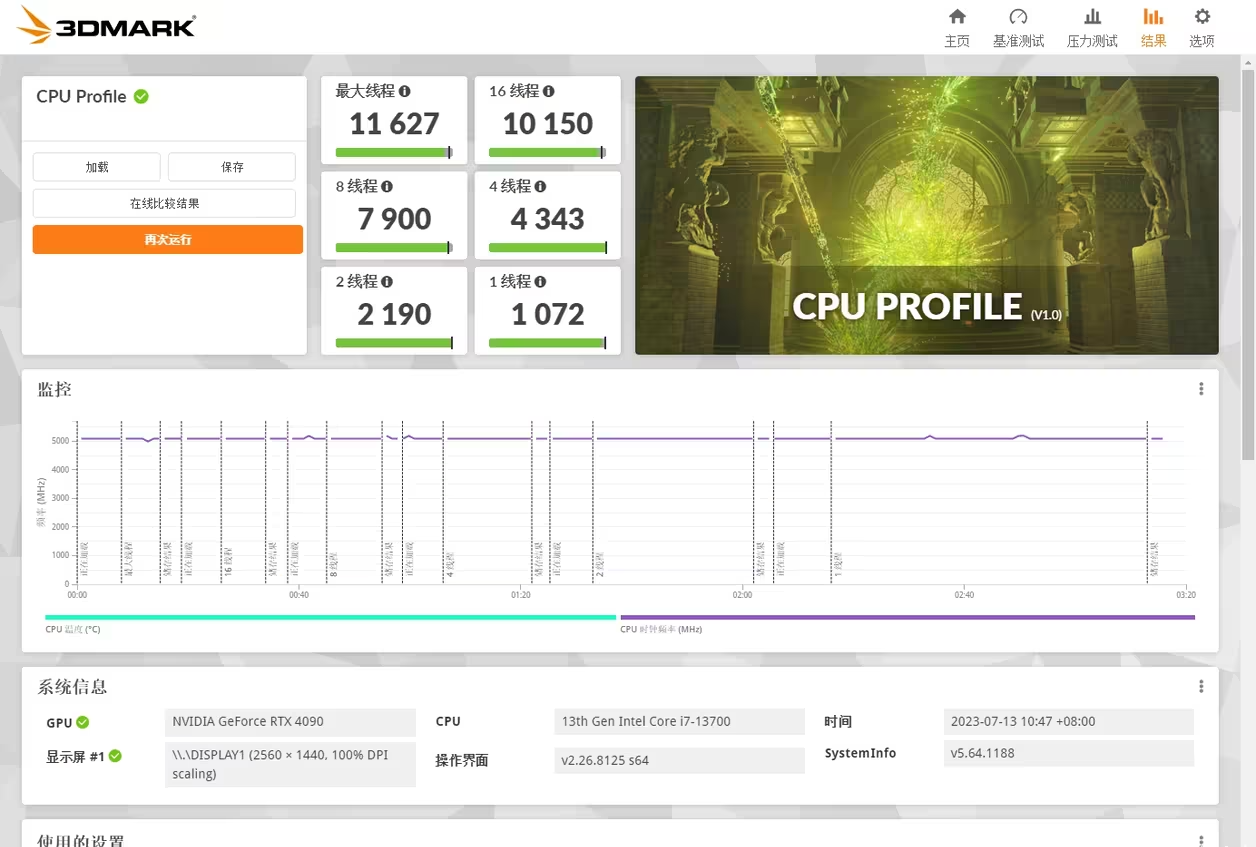Click the 系统信息 section heading
The height and width of the screenshot is (847, 1256).
[x=72, y=687]
